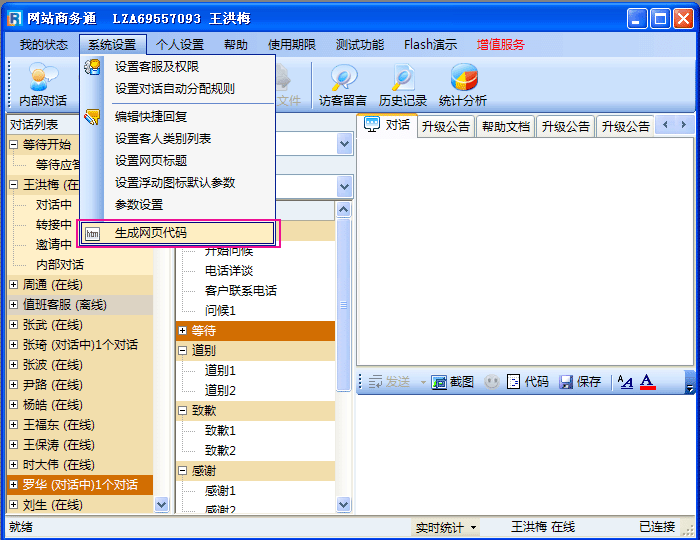Click the 截图 screenshot icon
The width and height of the screenshot is (700, 540).
439,382
